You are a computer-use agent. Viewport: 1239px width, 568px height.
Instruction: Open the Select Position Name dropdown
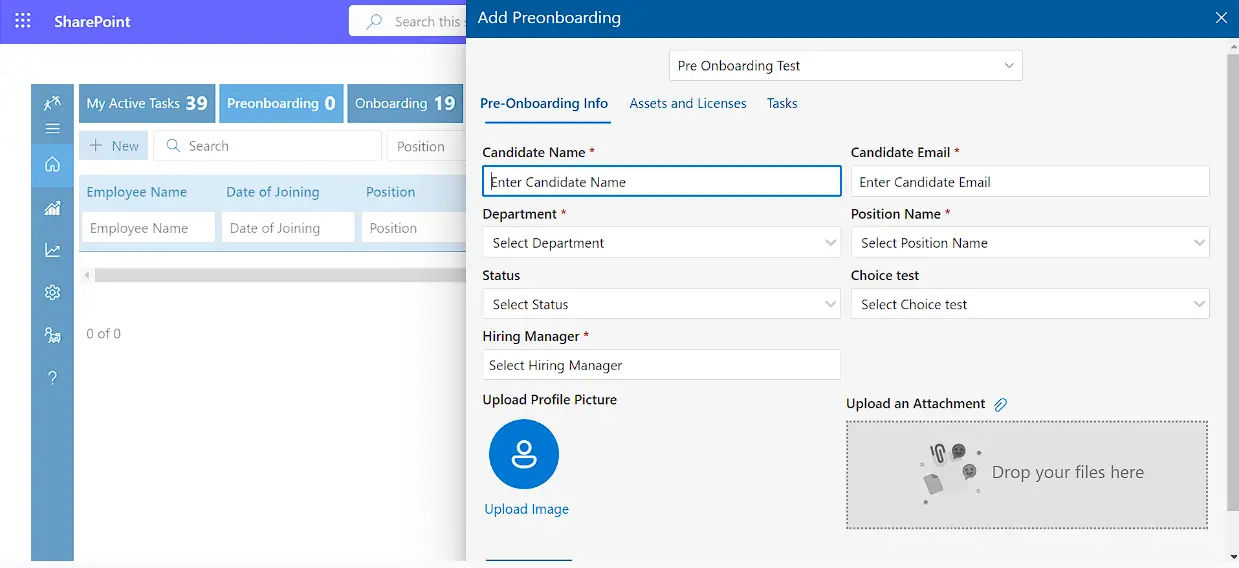[x=1029, y=243]
